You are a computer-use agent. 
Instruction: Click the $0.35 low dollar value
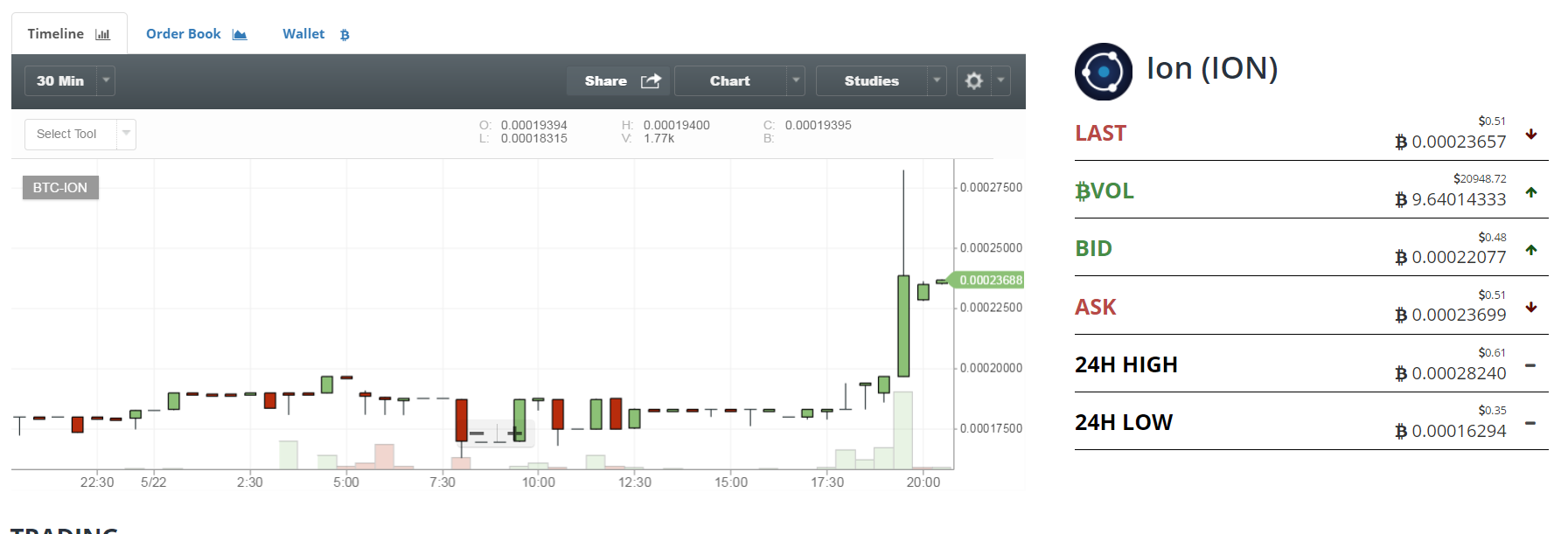tap(1492, 411)
